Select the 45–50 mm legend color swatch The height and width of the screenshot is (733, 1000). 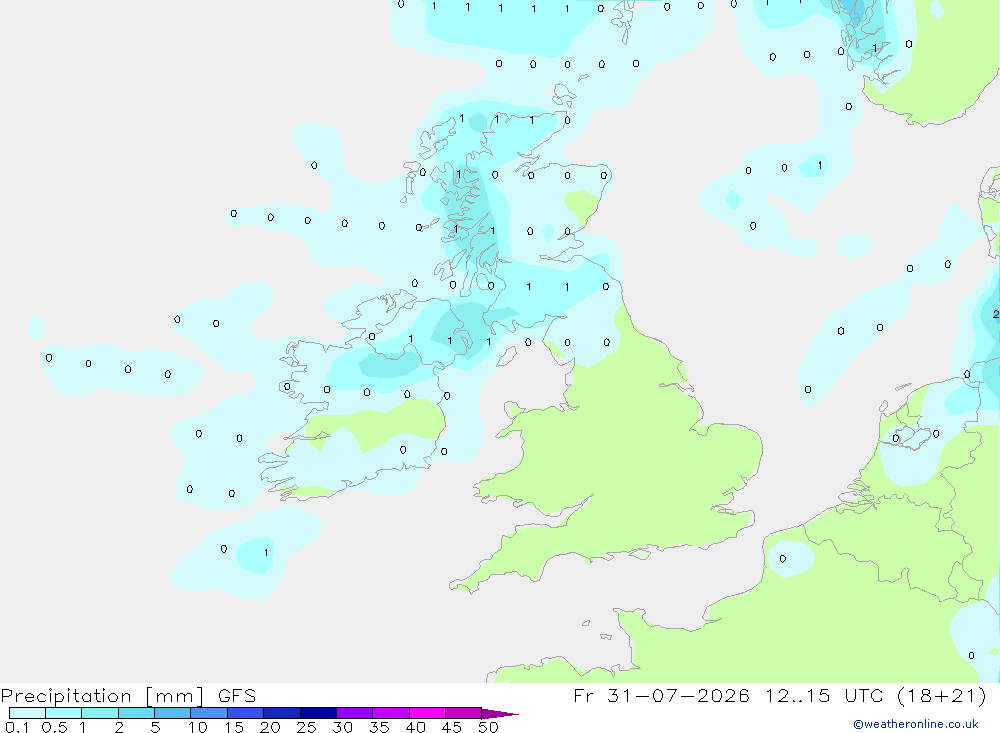(x=463, y=713)
